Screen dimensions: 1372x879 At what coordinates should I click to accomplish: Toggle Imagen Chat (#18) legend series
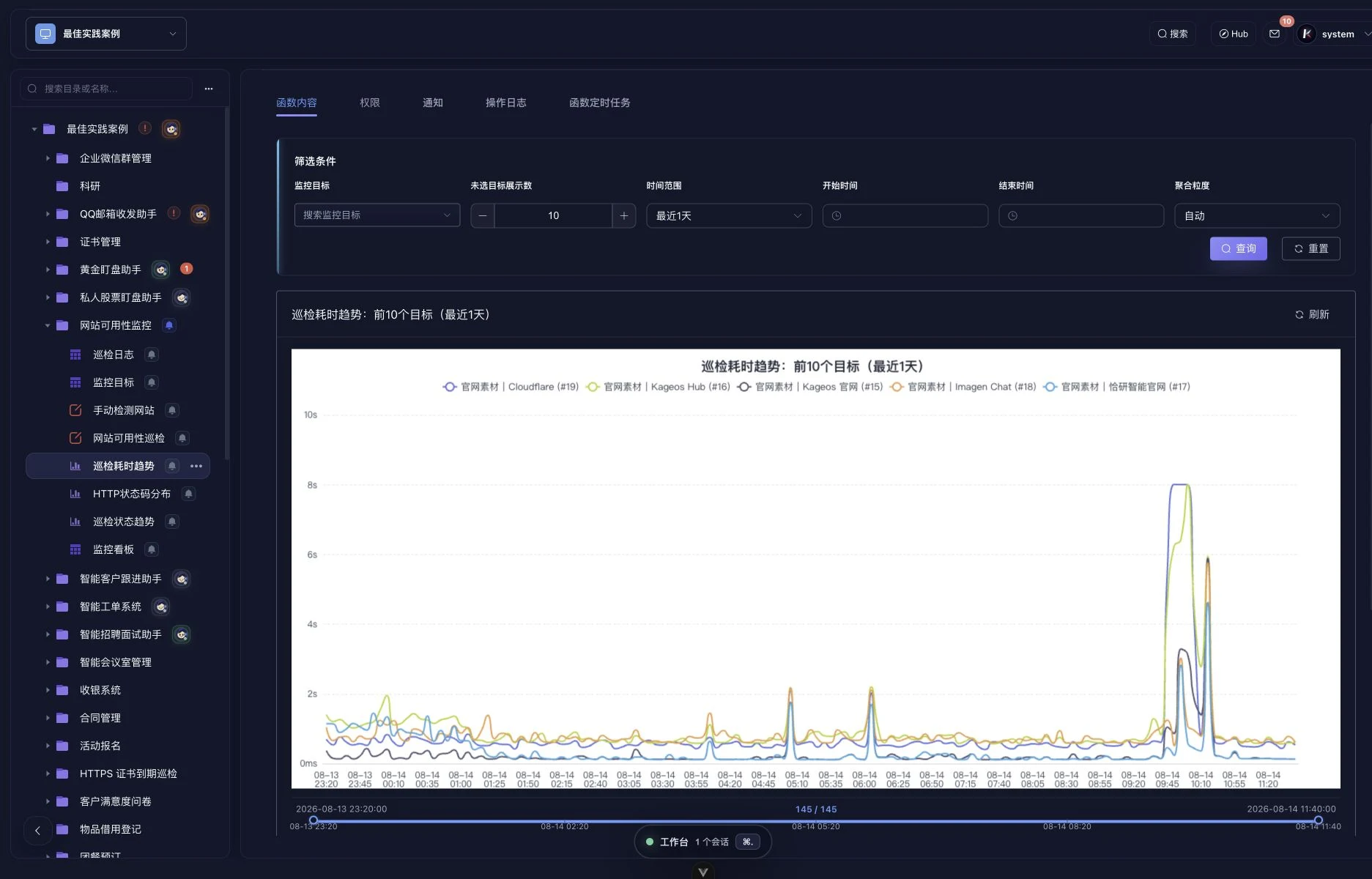[x=963, y=387]
